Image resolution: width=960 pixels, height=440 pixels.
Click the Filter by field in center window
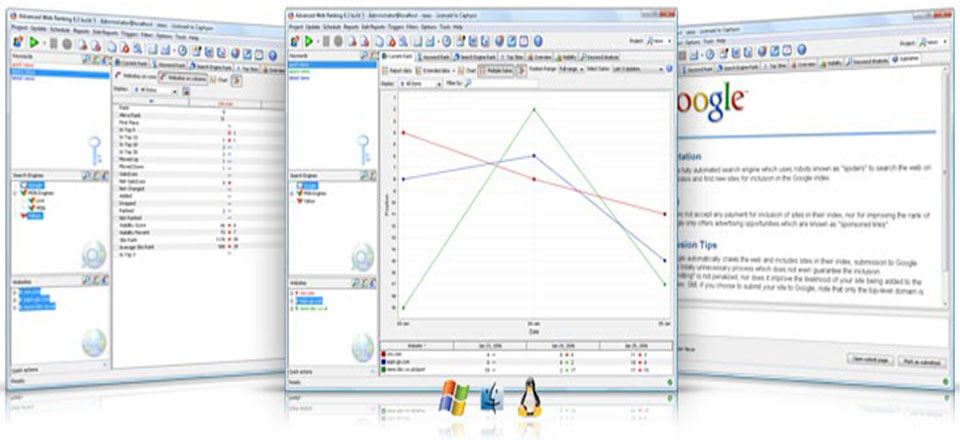click(x=502, y=83)
